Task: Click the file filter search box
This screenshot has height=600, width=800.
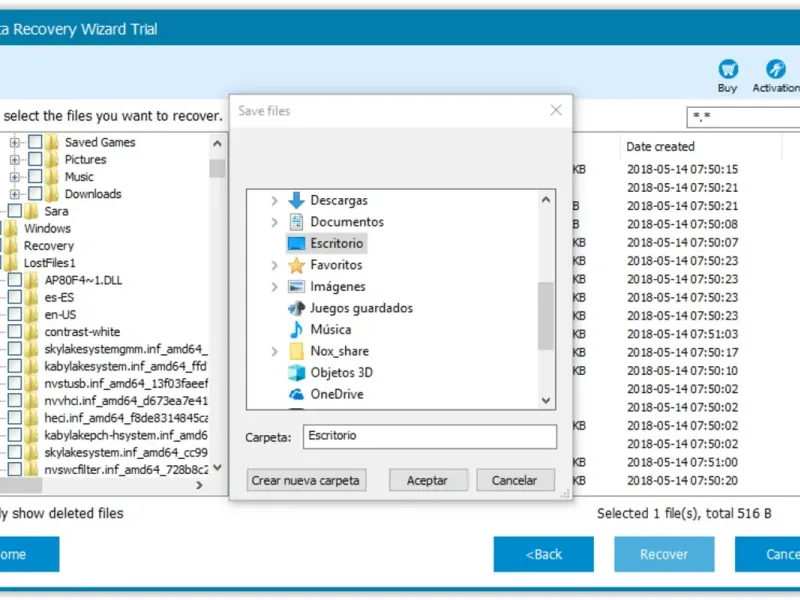Action: [x=743, y=117]
